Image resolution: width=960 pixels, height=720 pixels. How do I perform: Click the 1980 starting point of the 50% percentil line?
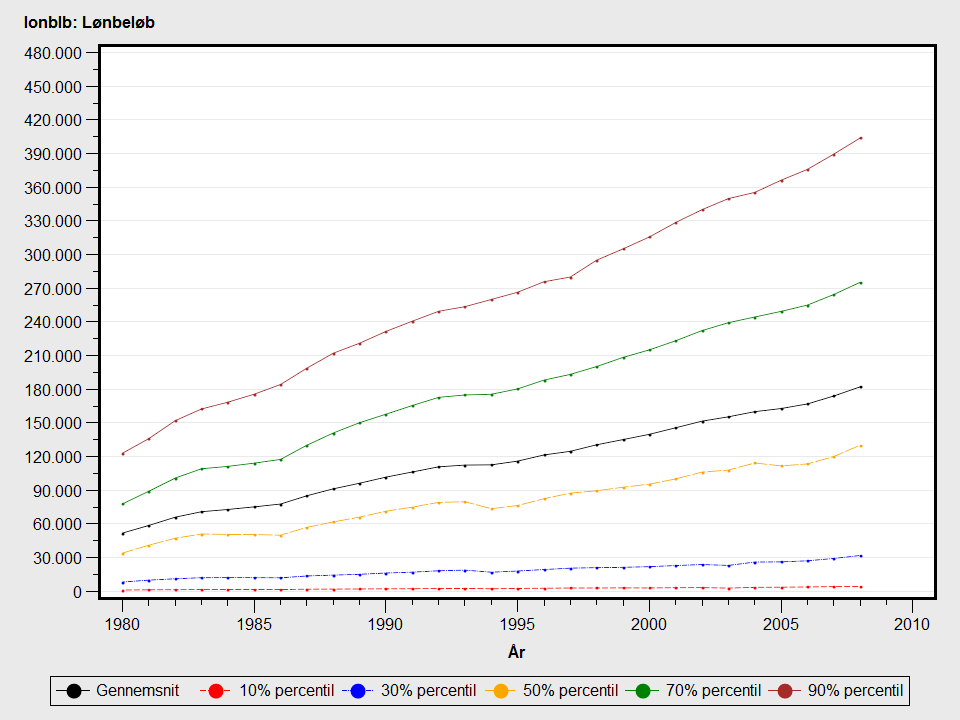[122, 554]
